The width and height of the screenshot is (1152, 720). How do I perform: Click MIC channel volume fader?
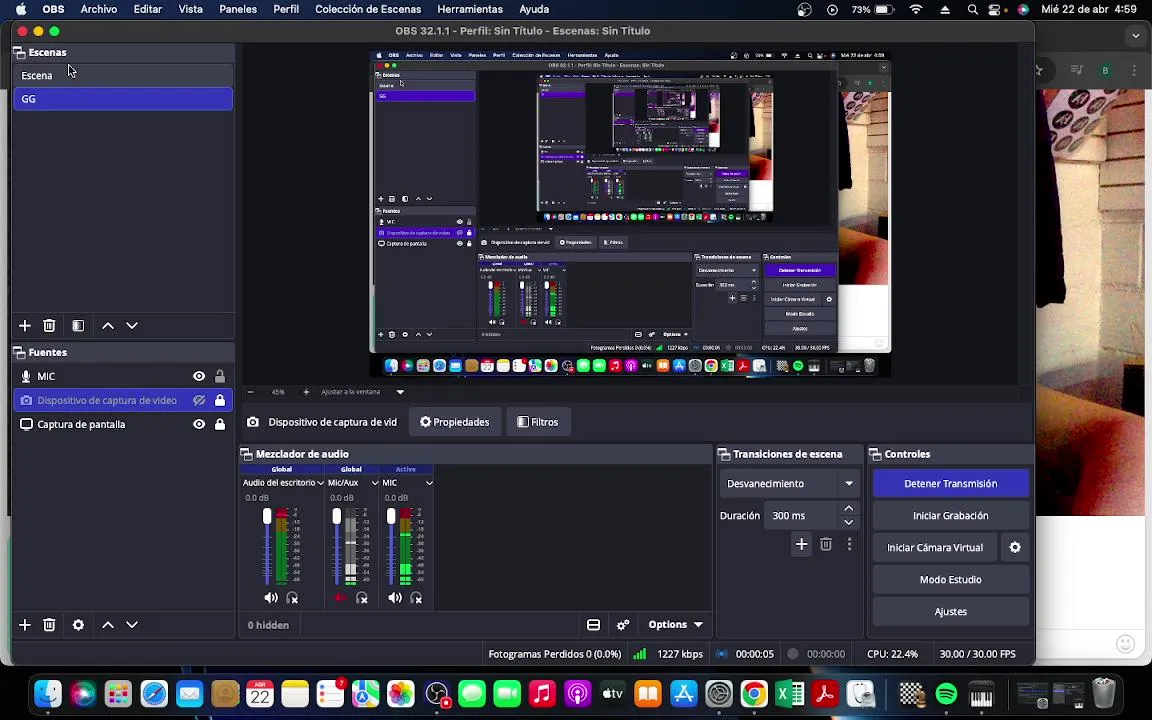point(391,516)
